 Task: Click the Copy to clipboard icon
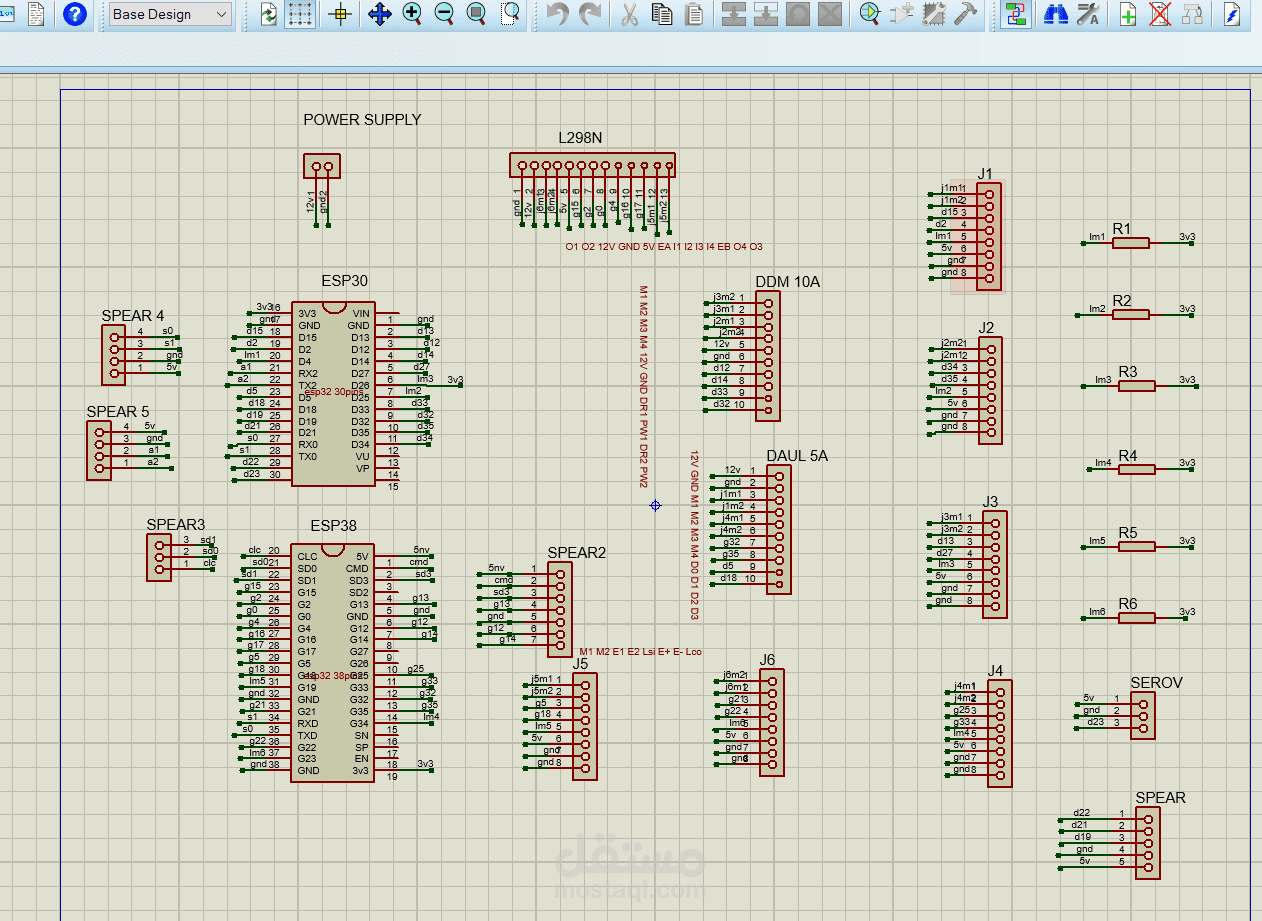pyautogui.click(x=661, y=14)
